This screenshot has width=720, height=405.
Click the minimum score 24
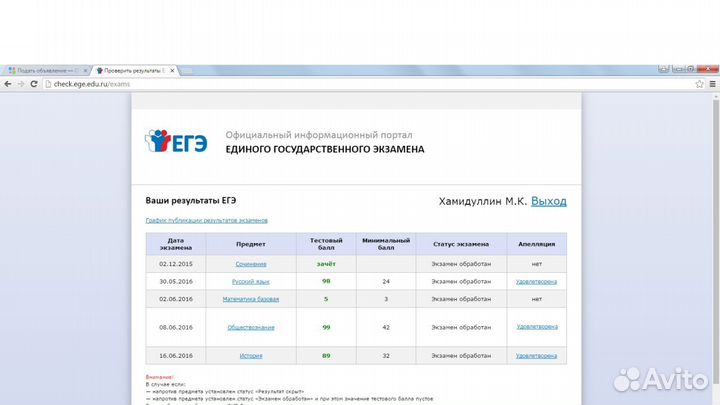click(386, 281)
